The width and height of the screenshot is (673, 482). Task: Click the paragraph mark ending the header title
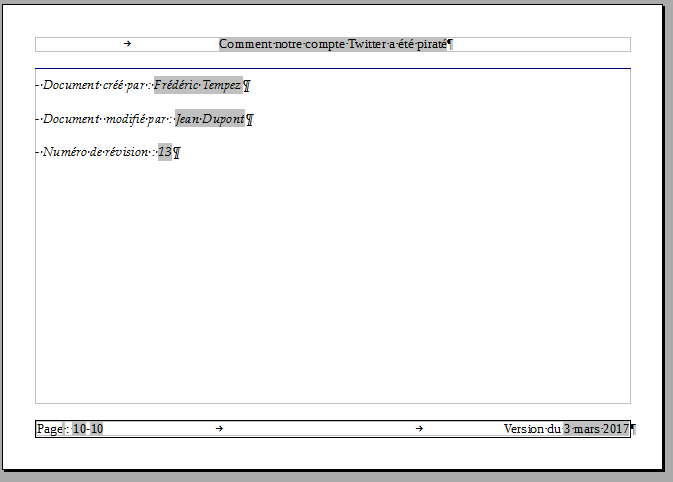450,44
